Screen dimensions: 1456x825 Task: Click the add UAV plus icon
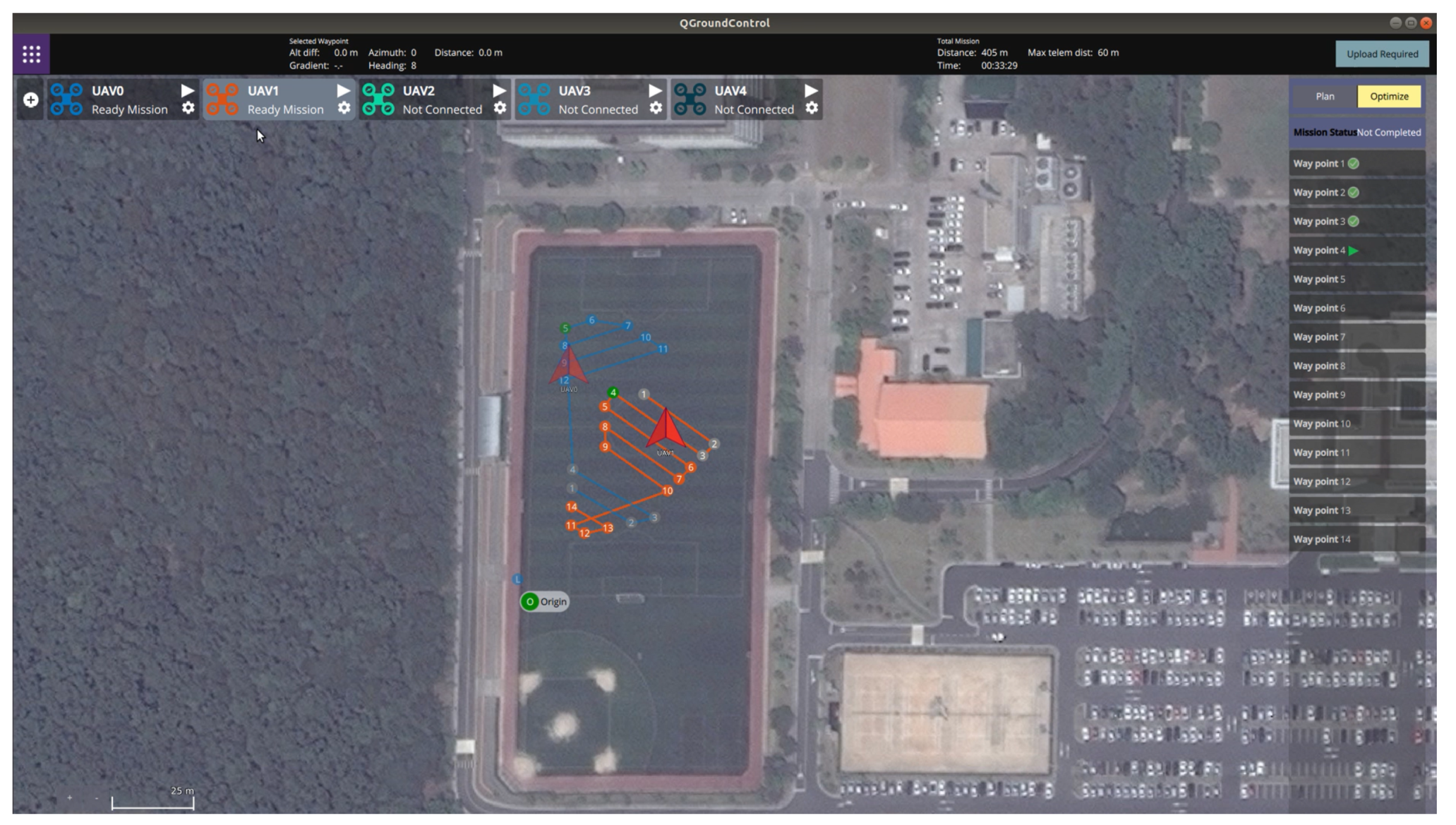[x=31, y=100]
